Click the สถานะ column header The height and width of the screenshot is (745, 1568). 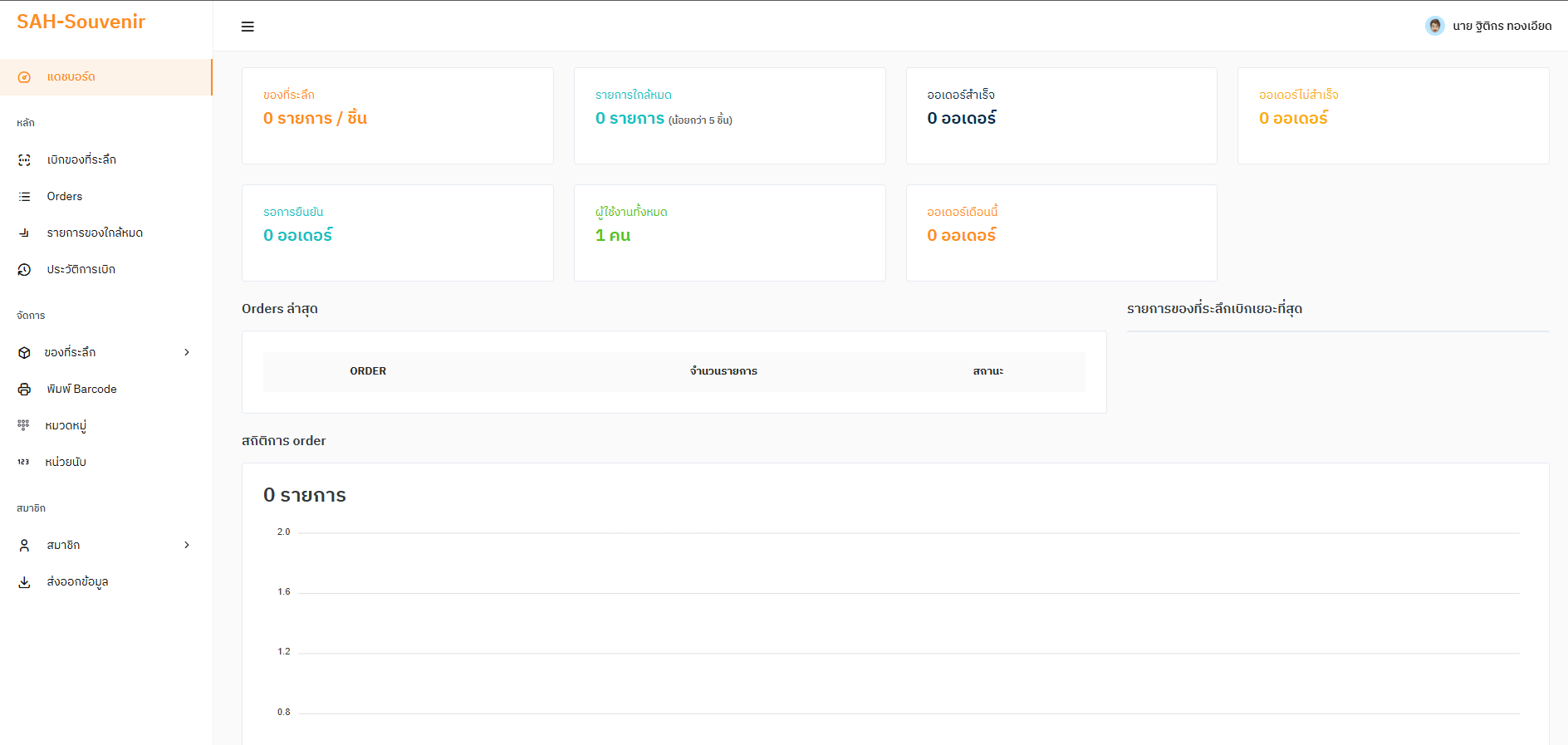click(x=987, y=371)
